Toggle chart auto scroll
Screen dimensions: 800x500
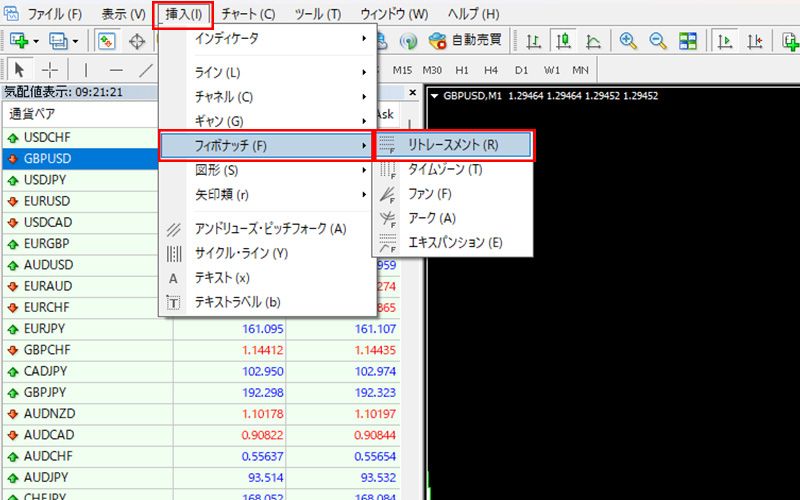tap(724, 41)
